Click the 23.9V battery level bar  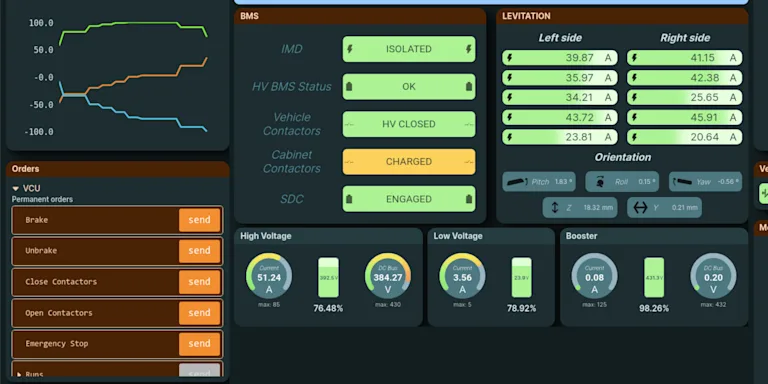pyautogui.click(x=522, y=278)
